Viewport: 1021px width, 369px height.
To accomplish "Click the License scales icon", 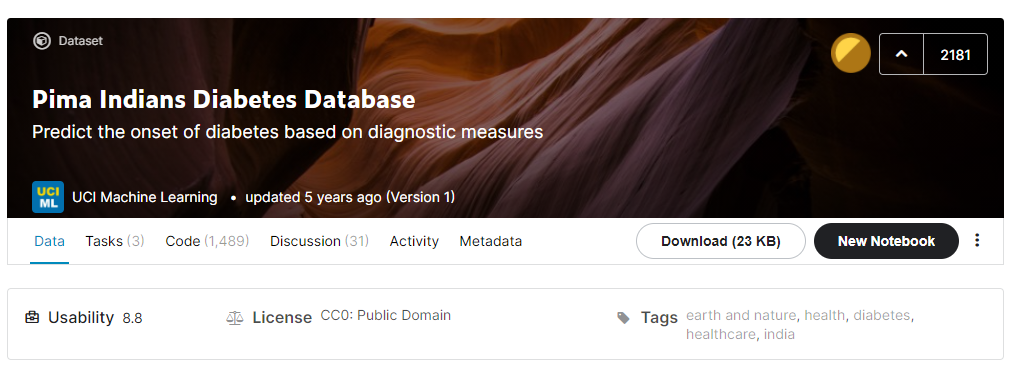I will [x=234, y=318].
